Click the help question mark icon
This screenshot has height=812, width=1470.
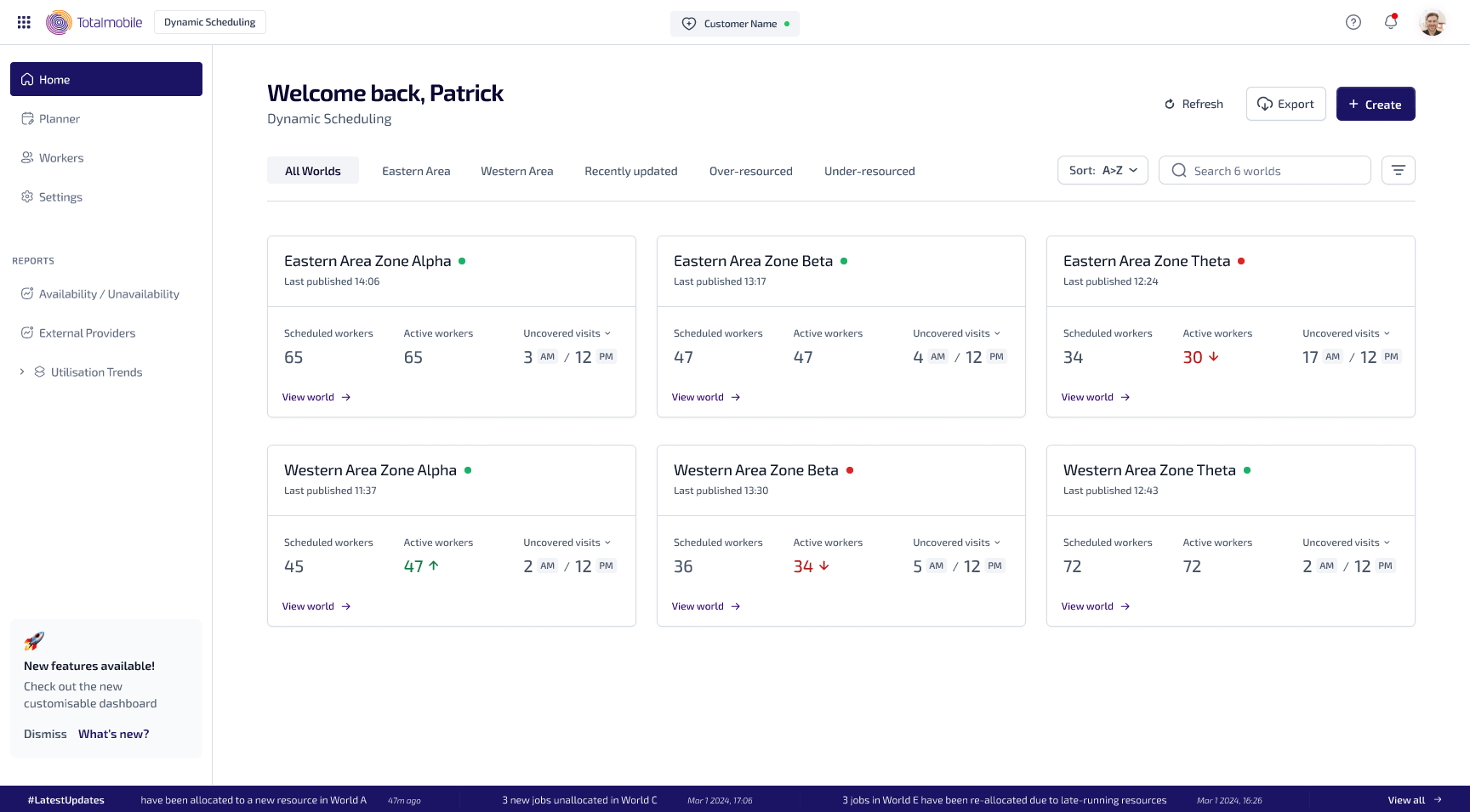click(x=1353, y=23)
